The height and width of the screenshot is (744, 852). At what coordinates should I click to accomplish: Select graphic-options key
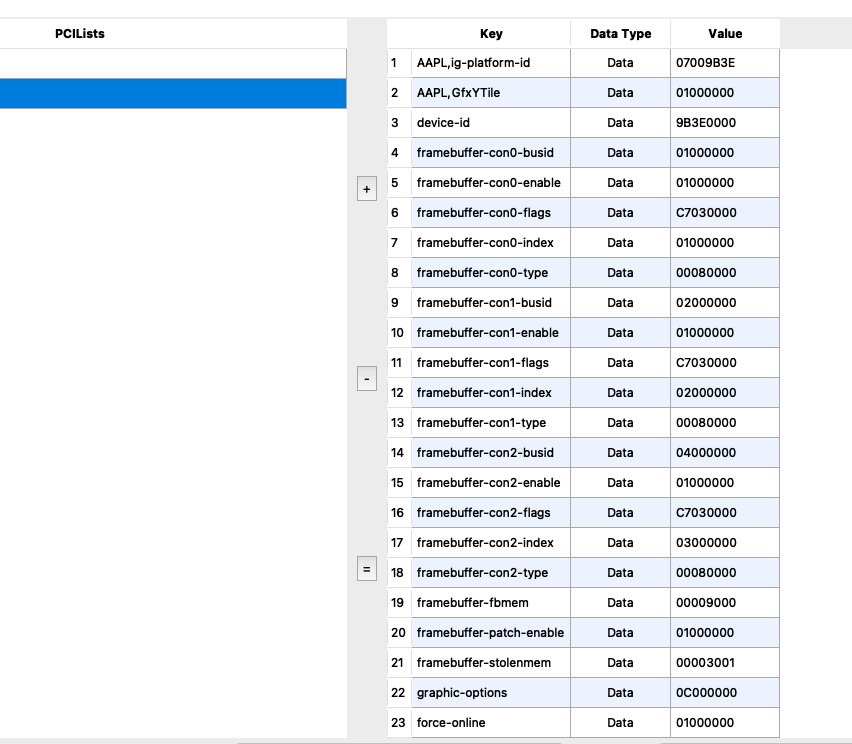pyautogui.click(x=491, y=693)
